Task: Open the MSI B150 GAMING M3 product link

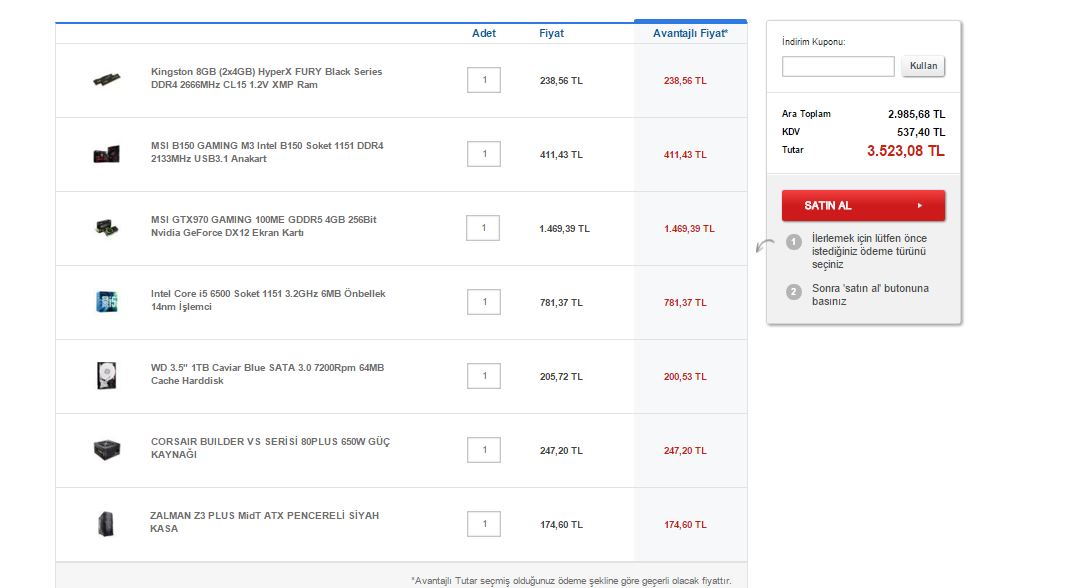Action: pos(266,152)
